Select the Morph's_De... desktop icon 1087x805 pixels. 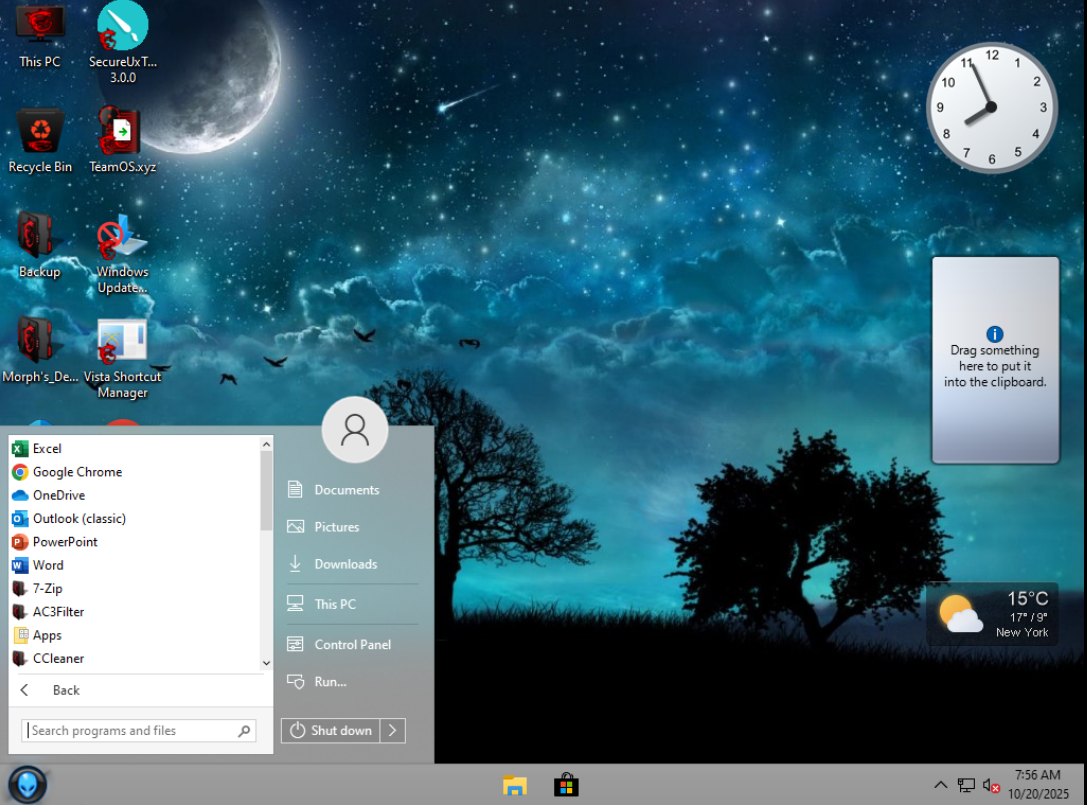(40, 351)
